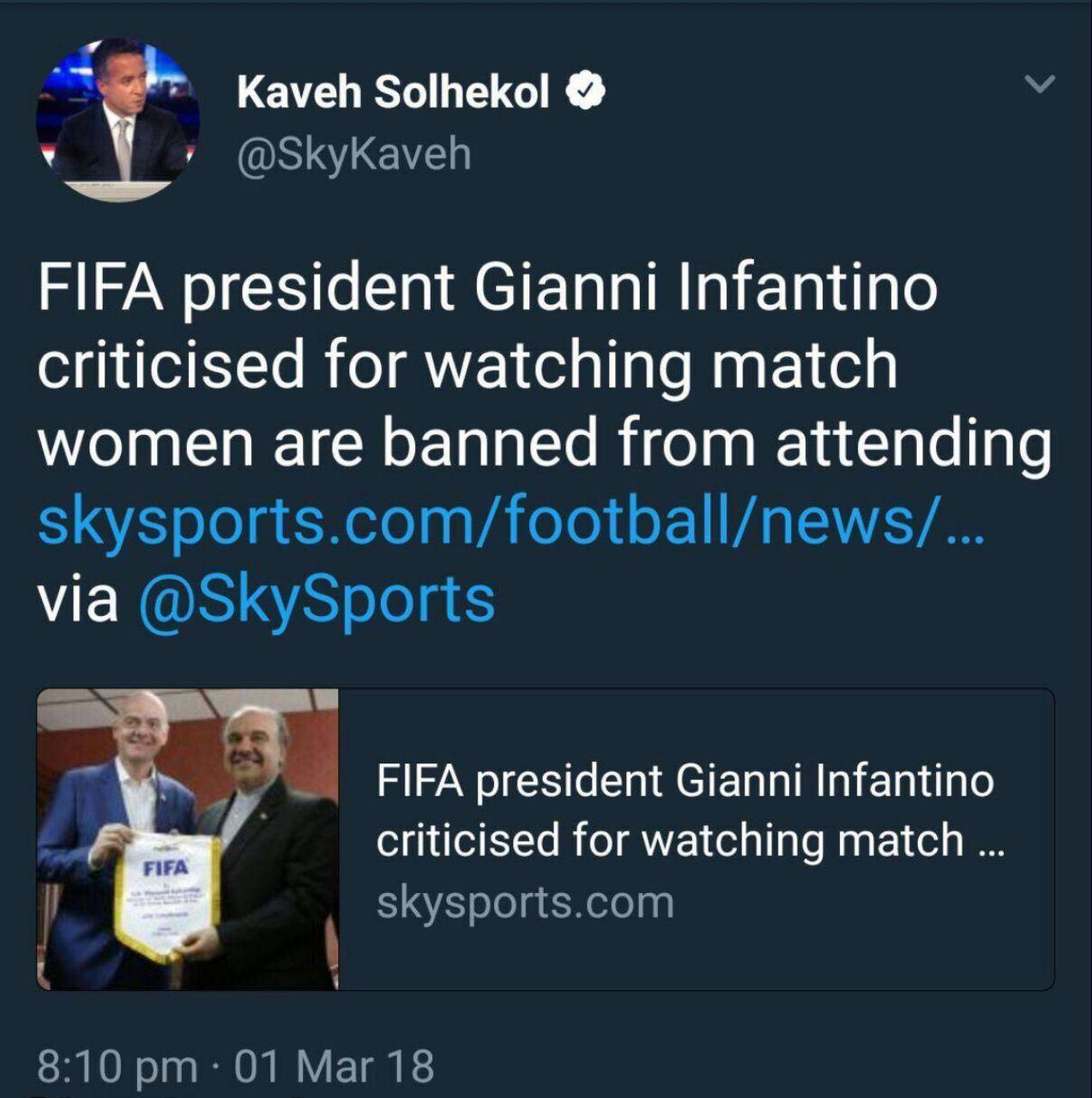
Task: Click the grey skysports.com card domain
Action: [x=525, y=902]
